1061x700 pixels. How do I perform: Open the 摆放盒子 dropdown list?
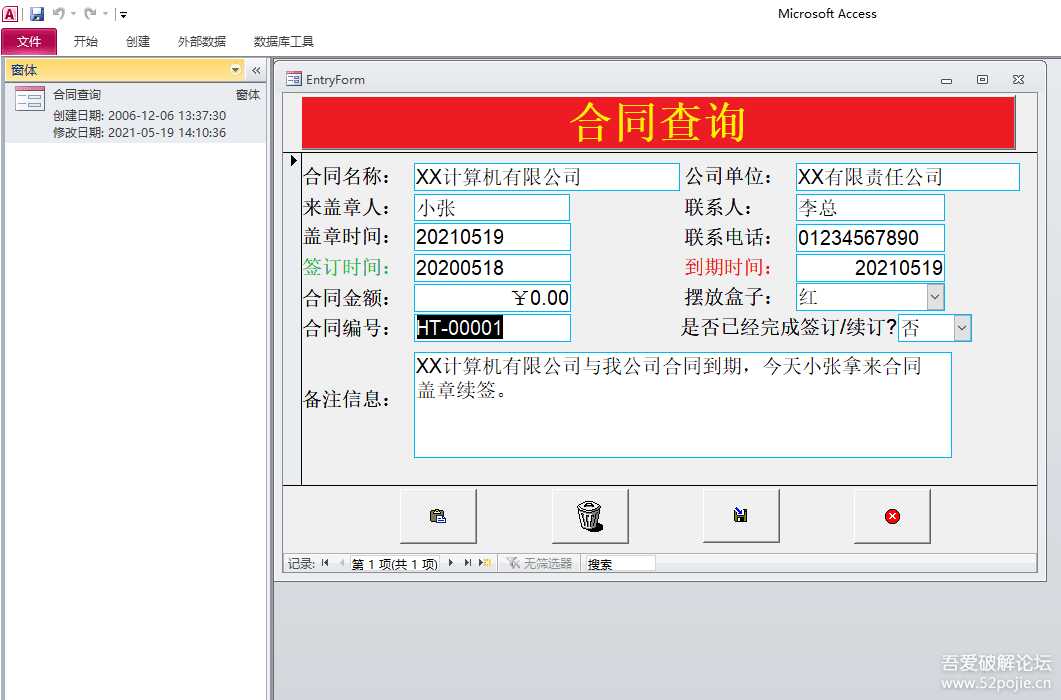point(935,297)
